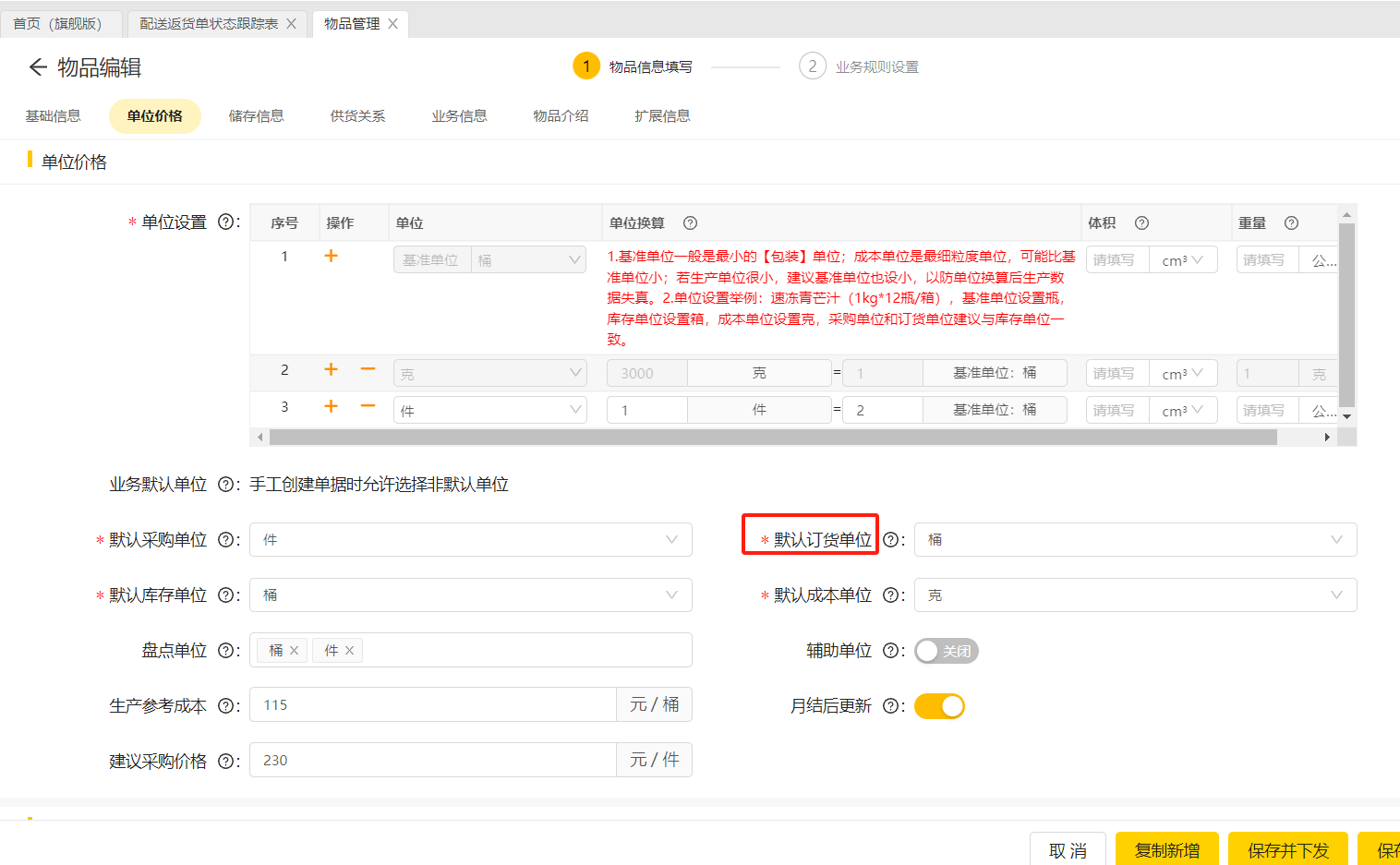Click the 生产参考成本 input field
1400x865 pixels.
tap(432, 705)
